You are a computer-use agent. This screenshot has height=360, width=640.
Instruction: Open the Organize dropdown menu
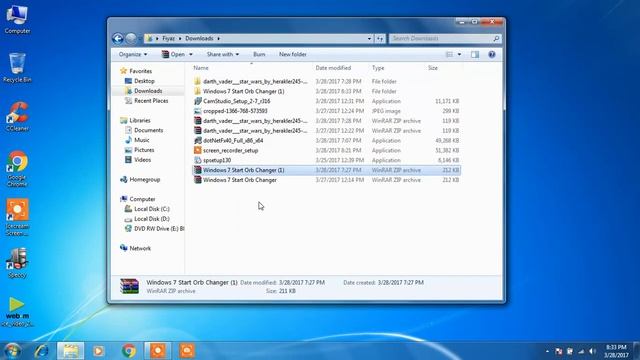pos(133,54)
